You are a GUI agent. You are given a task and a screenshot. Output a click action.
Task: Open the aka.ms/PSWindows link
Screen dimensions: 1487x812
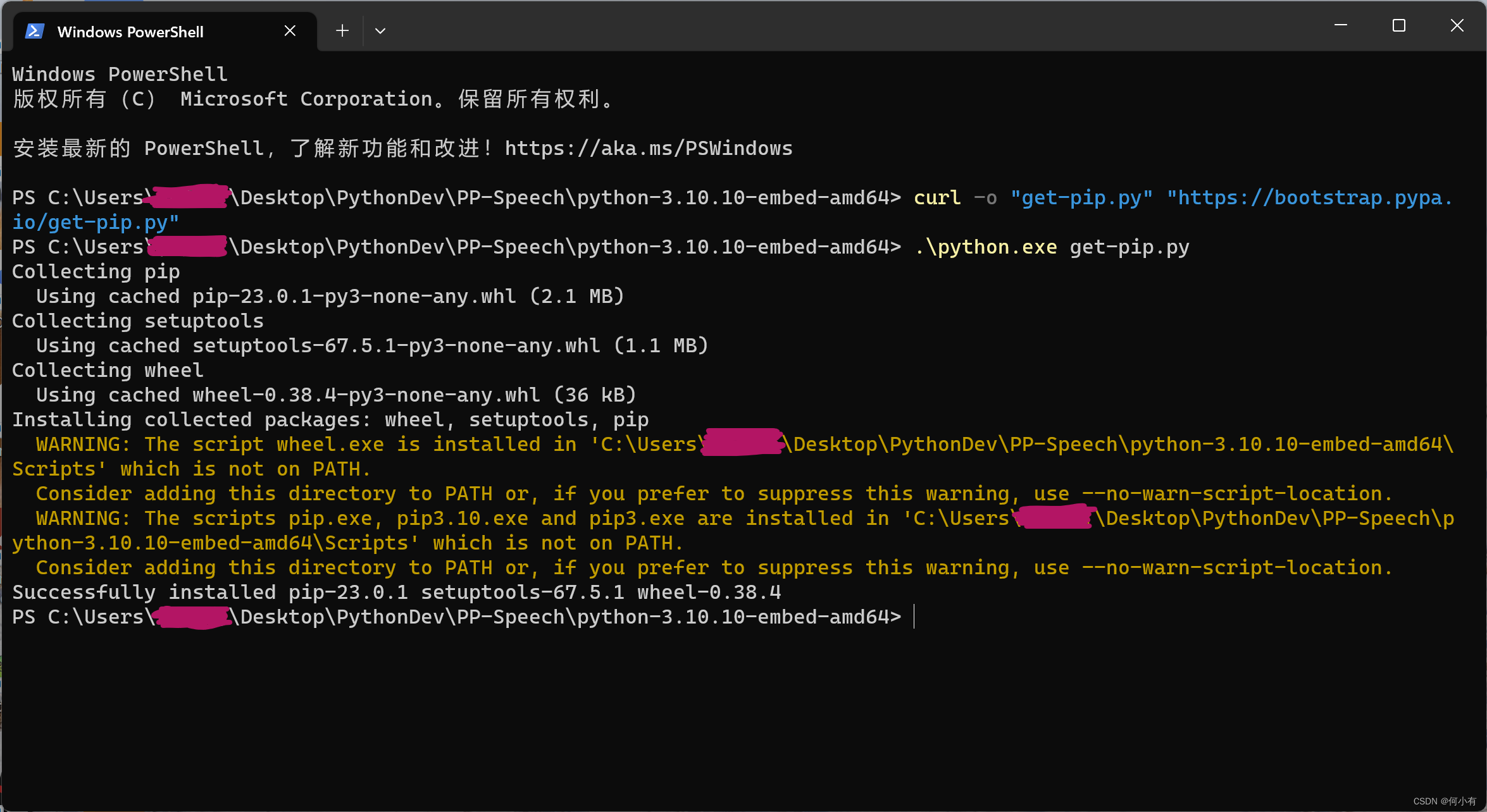pos(648,149)
